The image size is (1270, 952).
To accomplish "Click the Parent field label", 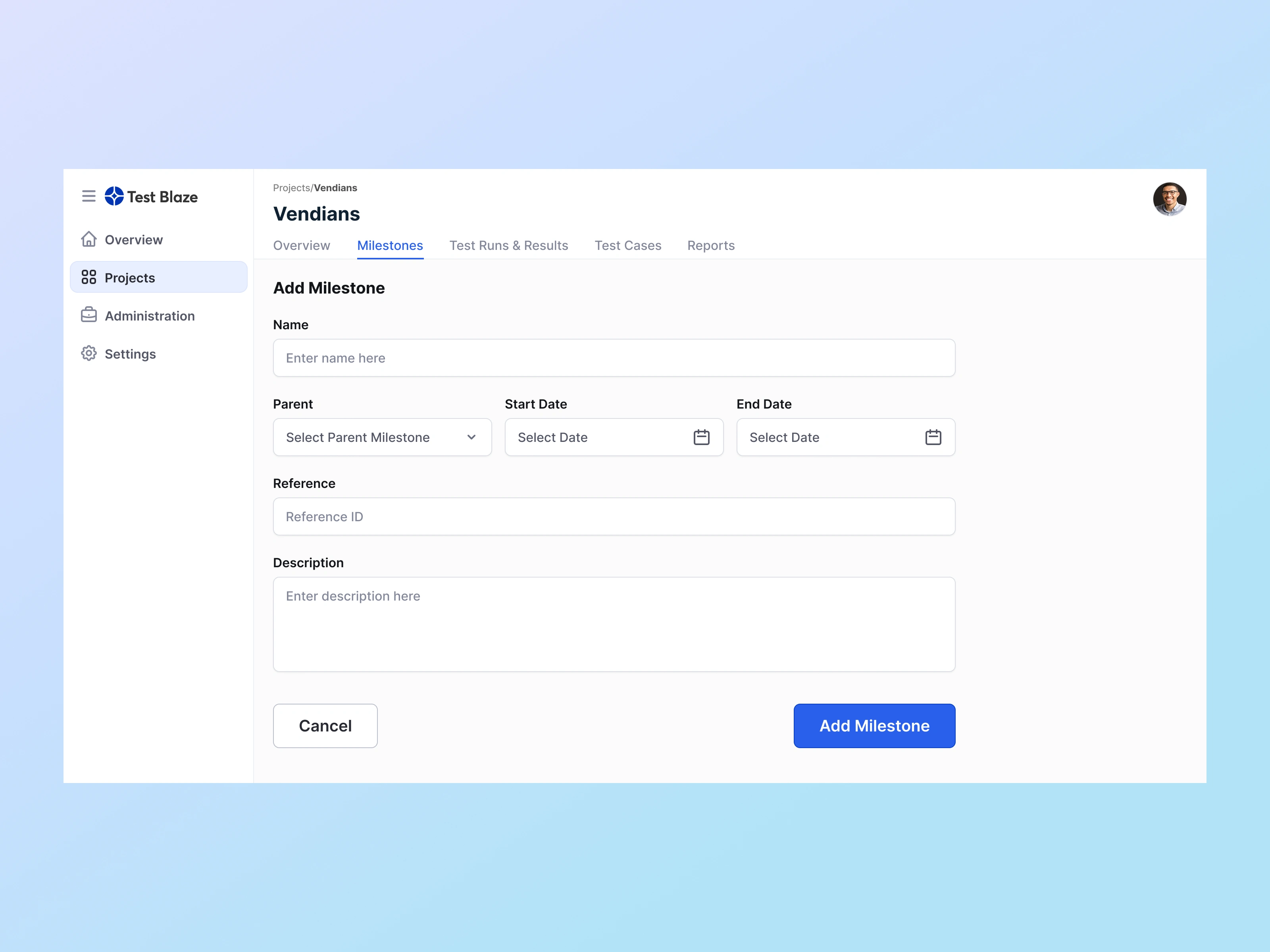I will 293,404.
